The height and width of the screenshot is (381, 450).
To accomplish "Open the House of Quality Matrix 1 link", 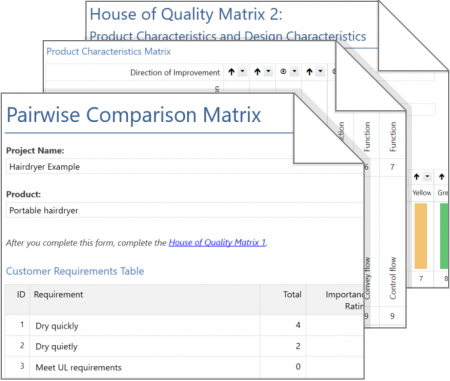I will pos(217,242).
